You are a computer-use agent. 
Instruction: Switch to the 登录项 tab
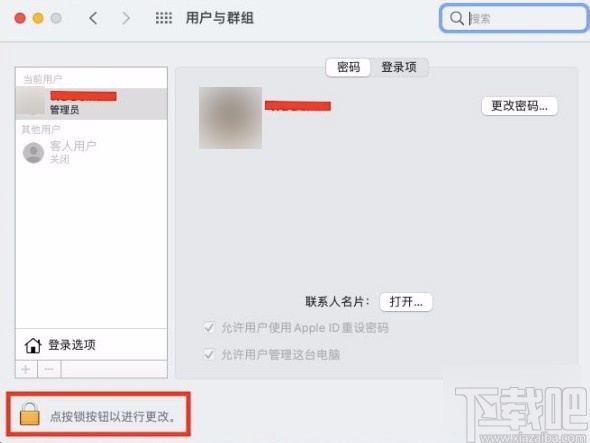coord(399,67)
